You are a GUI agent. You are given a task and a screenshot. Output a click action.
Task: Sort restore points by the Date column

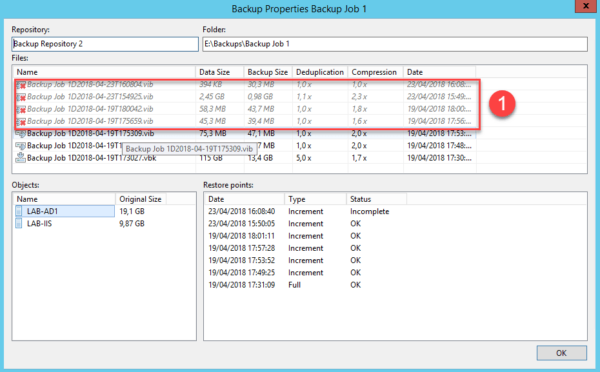point(245,199)
